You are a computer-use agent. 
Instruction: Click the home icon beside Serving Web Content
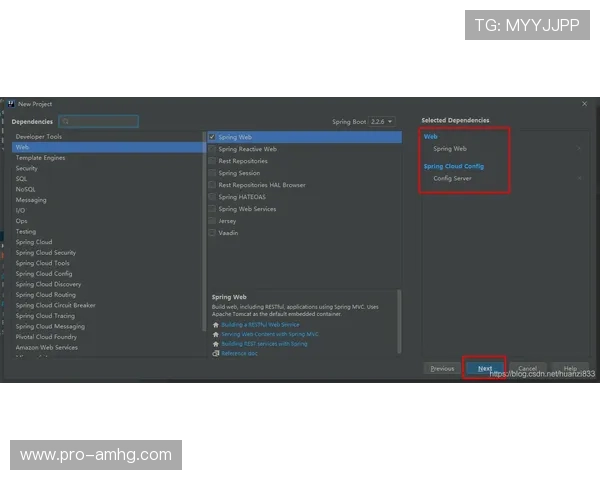(x=215, y=334)
